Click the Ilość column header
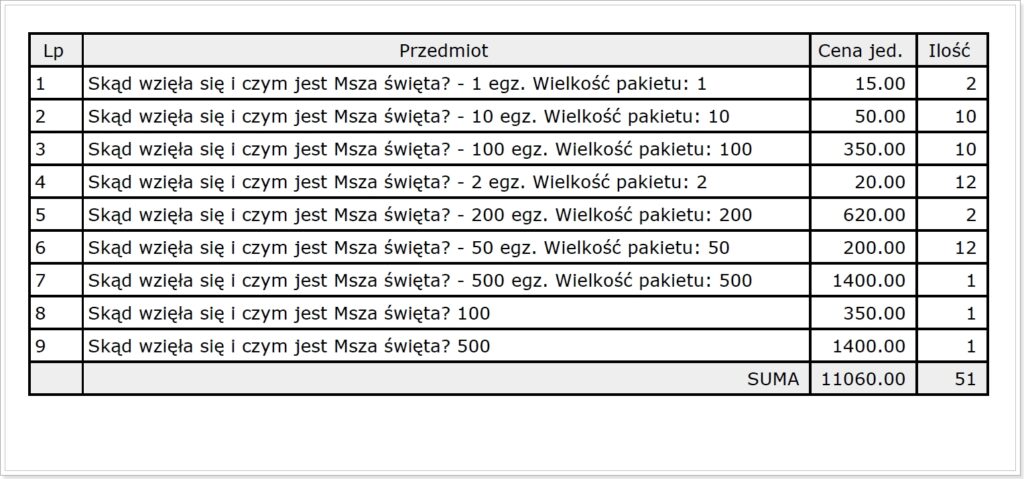Image resolution: width=1024 pixels, height=479 pixels. coord(952,50)
